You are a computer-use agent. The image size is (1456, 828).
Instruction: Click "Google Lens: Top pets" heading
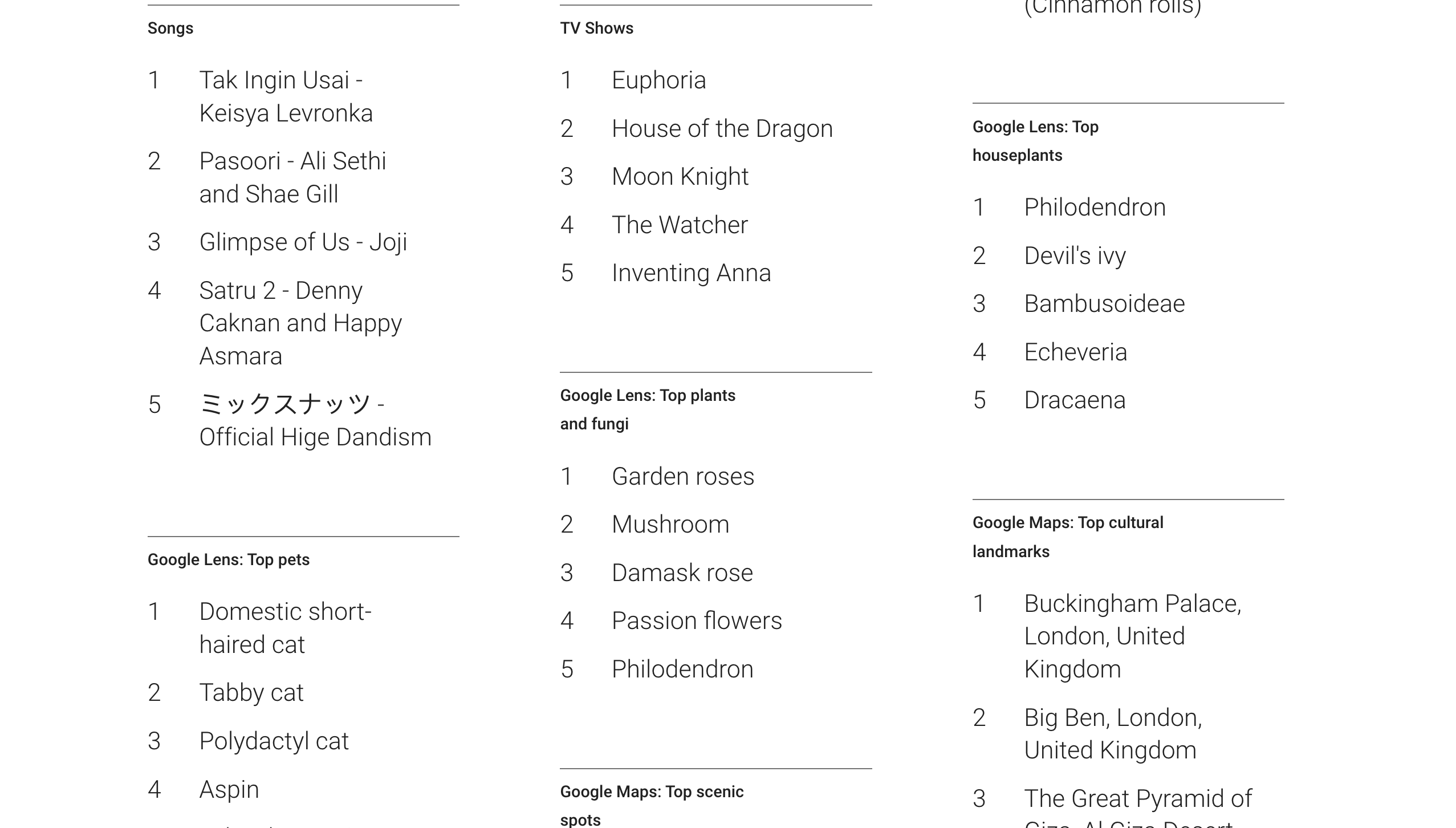tap(228, 559)
